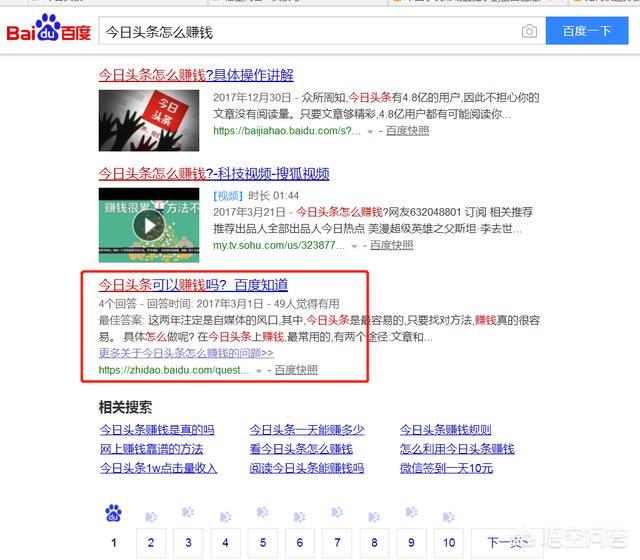Open 百度快照 for the Sohu video result
This screenshot has height=560, width=640.
click(391, 245)
